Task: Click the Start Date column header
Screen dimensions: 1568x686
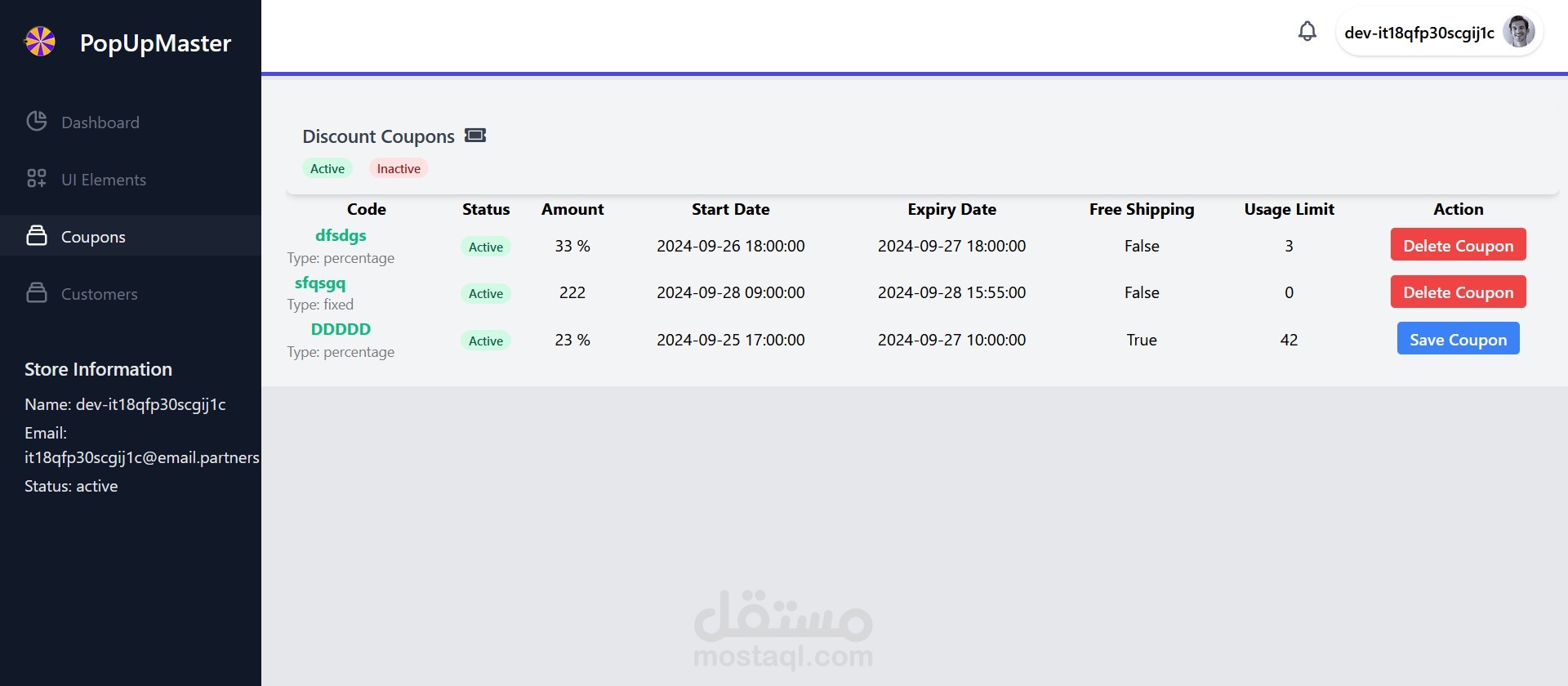Action: point(731,209)
